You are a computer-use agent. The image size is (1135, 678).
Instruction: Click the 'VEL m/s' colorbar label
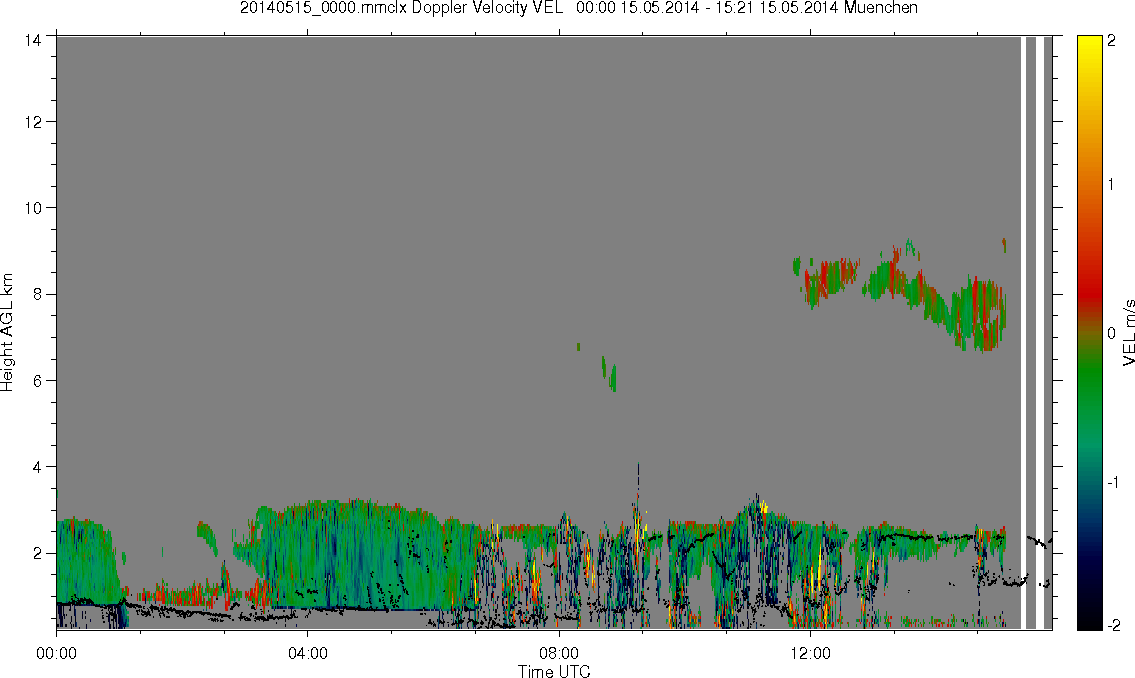click(1128, 332)
